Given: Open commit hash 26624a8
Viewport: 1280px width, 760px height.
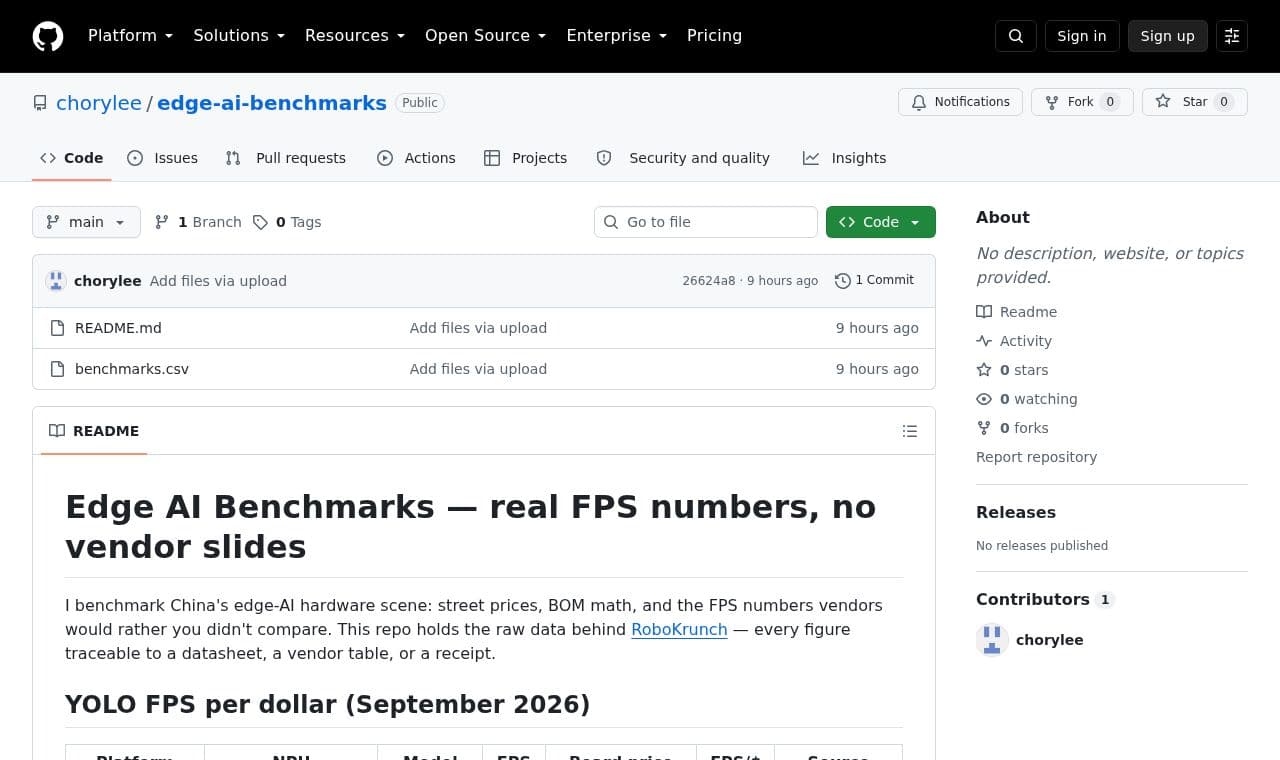Looking at the screenshot, I should pyautogui.click(x=709, y=281).
